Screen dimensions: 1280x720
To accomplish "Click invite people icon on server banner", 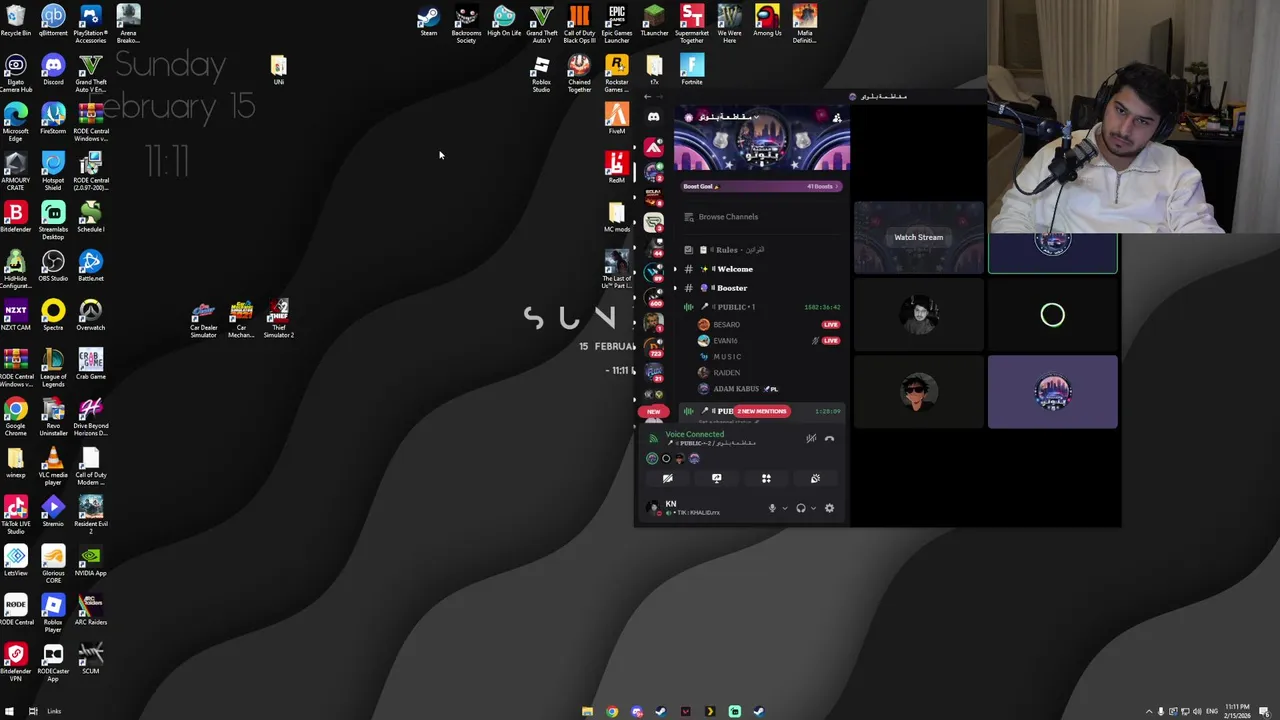I will (x=837, y=118).
